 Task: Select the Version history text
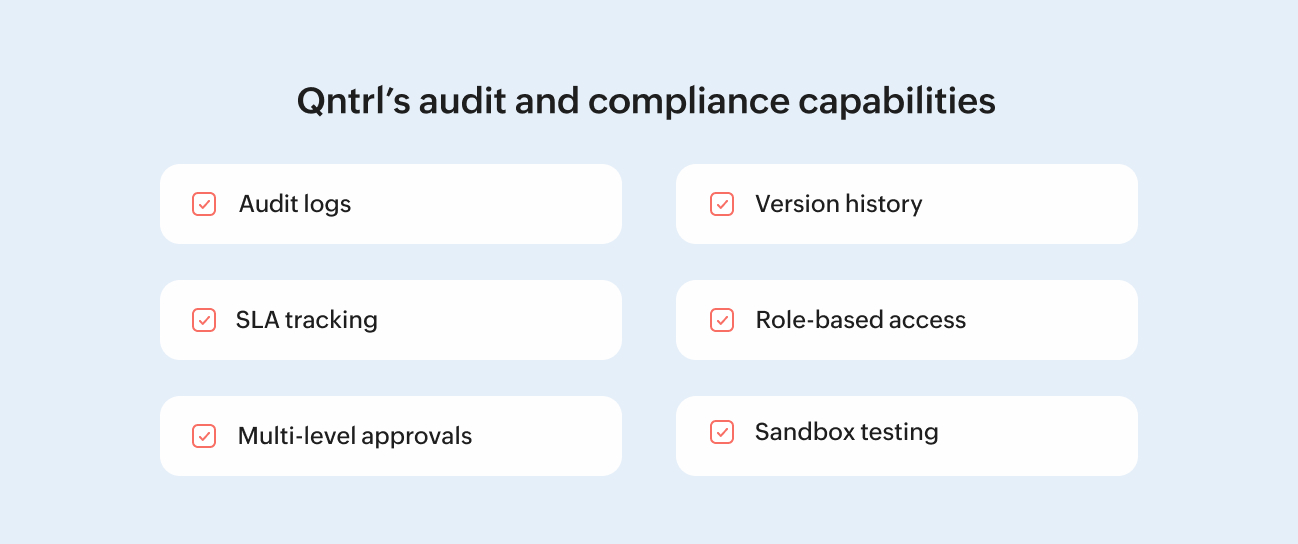(838, 204)
